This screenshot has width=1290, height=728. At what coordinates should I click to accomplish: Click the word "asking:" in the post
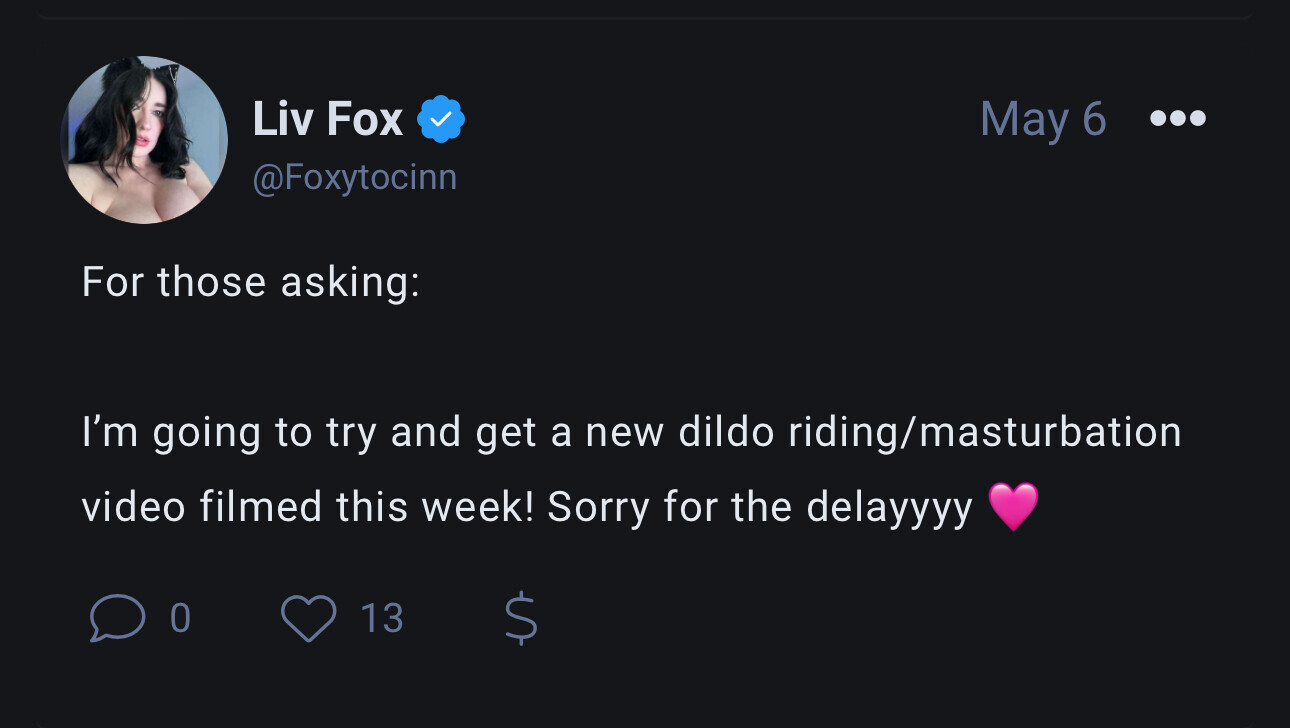350,282
